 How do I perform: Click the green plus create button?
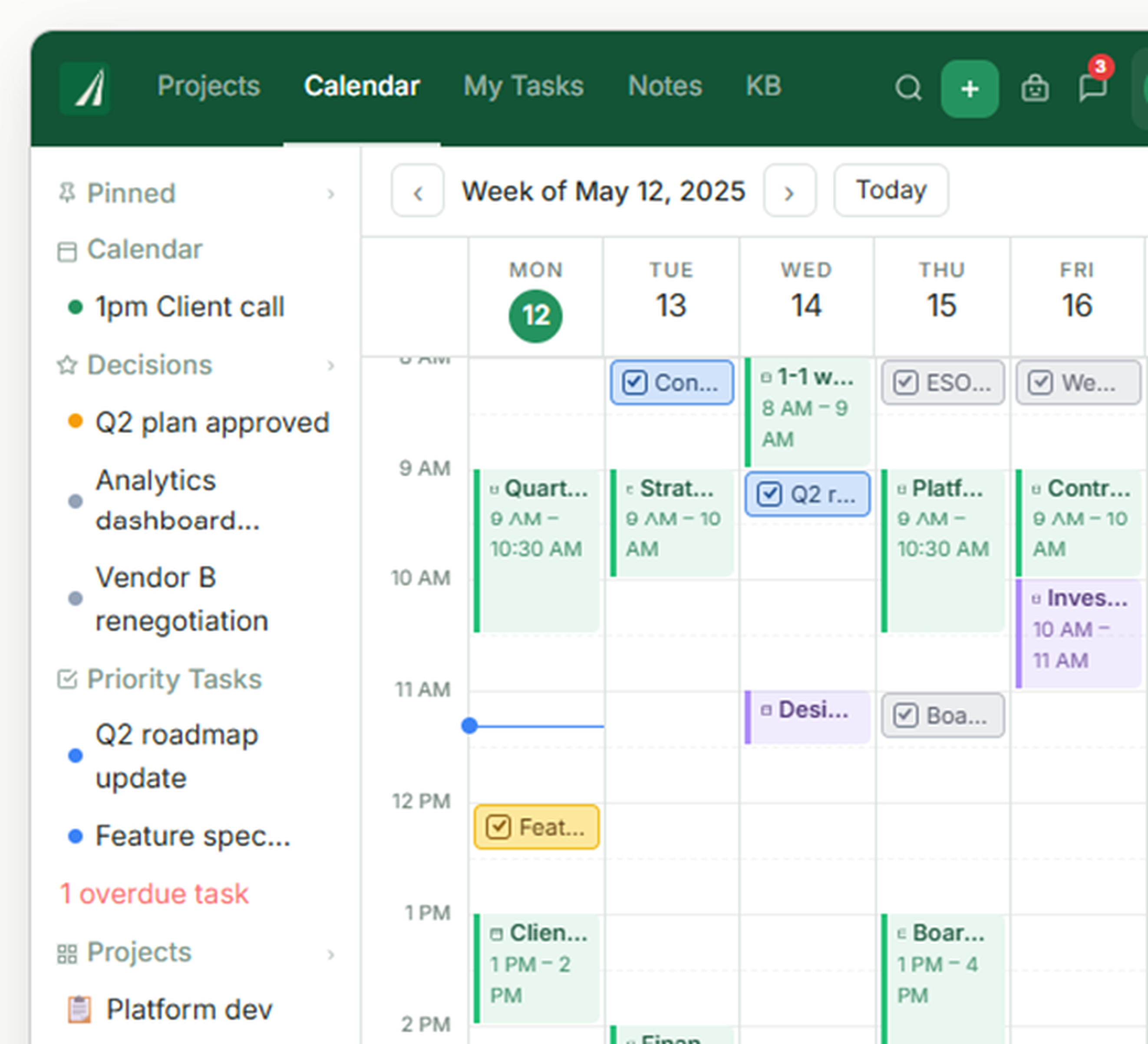point(970,89)
